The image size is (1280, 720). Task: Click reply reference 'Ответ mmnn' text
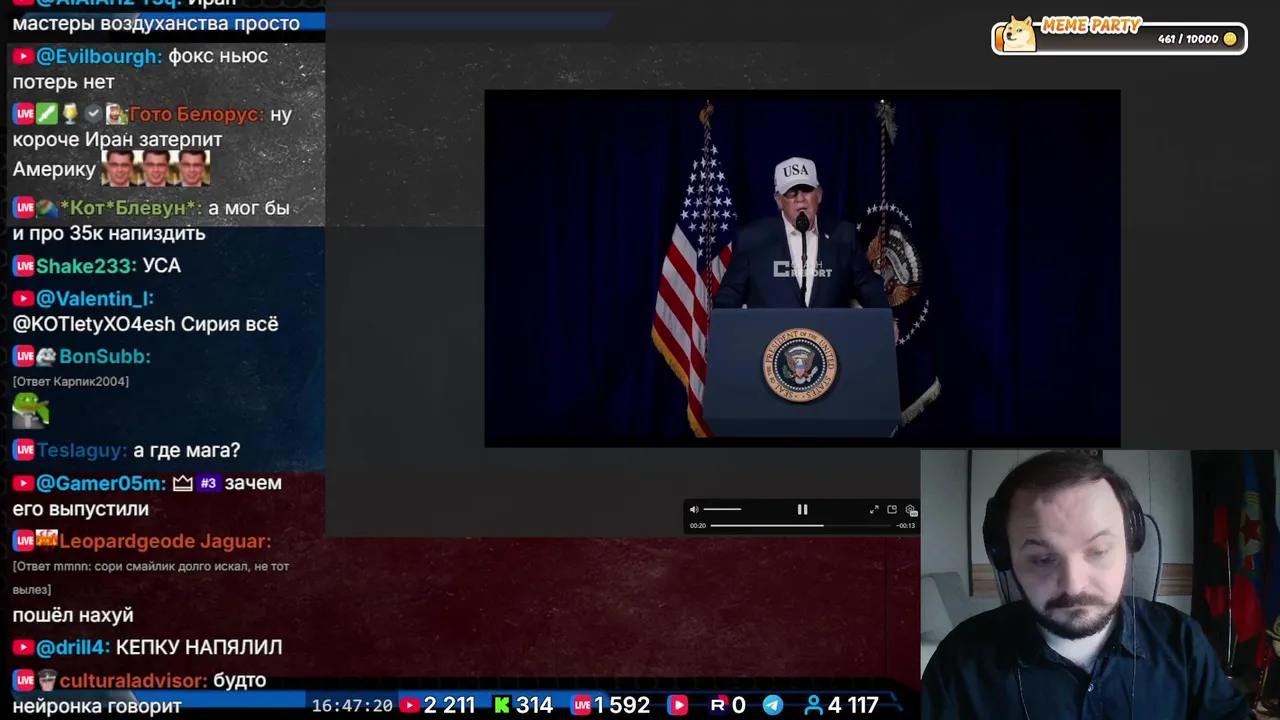[150, 577]
